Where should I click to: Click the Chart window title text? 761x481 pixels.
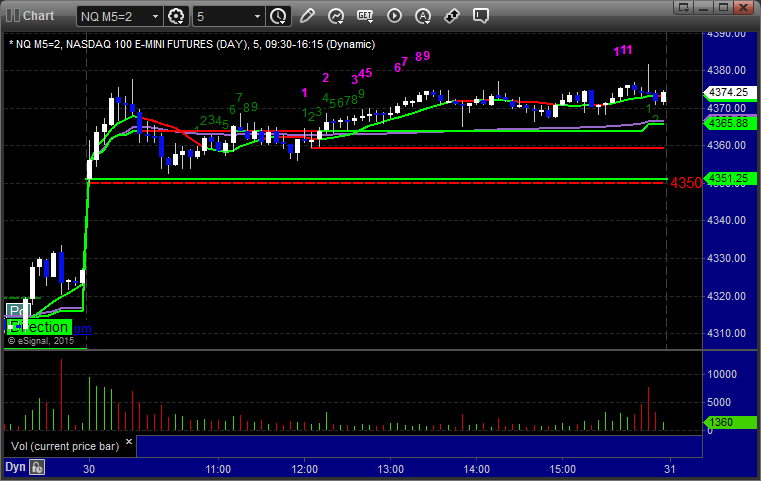[38, 16]
